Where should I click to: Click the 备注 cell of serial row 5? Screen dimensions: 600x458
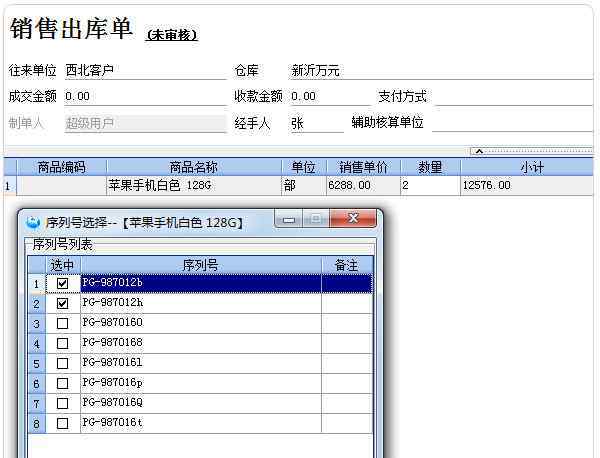[x=347, y=363]
